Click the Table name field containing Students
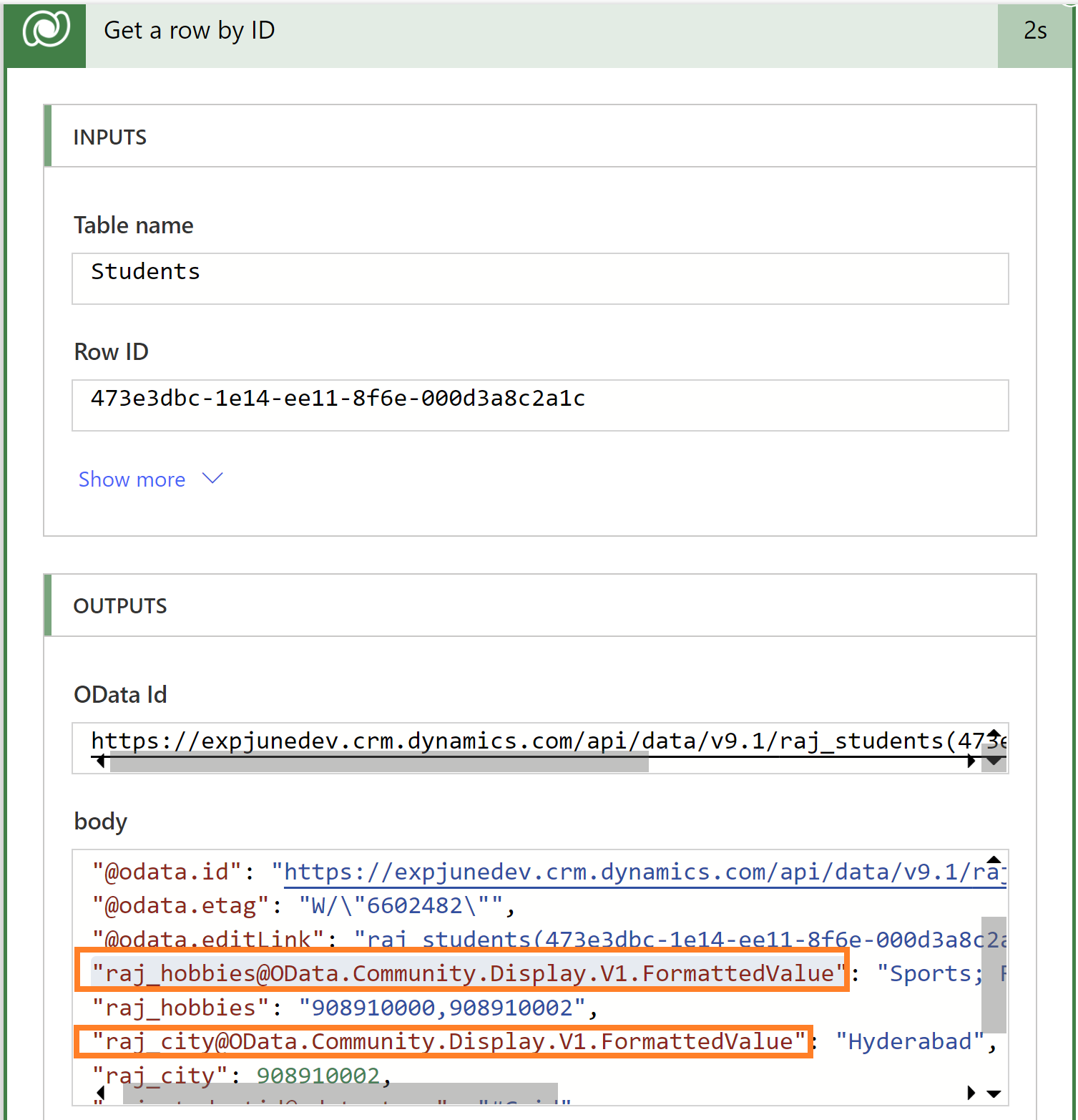1078x1120 pixels. point(539,278)
